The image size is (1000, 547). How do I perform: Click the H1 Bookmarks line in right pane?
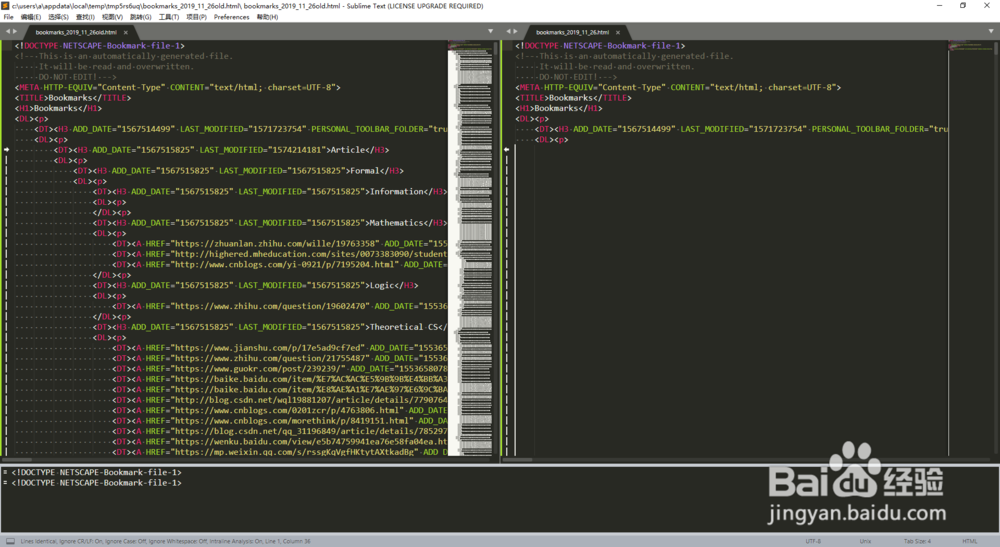tap(559, 108)
